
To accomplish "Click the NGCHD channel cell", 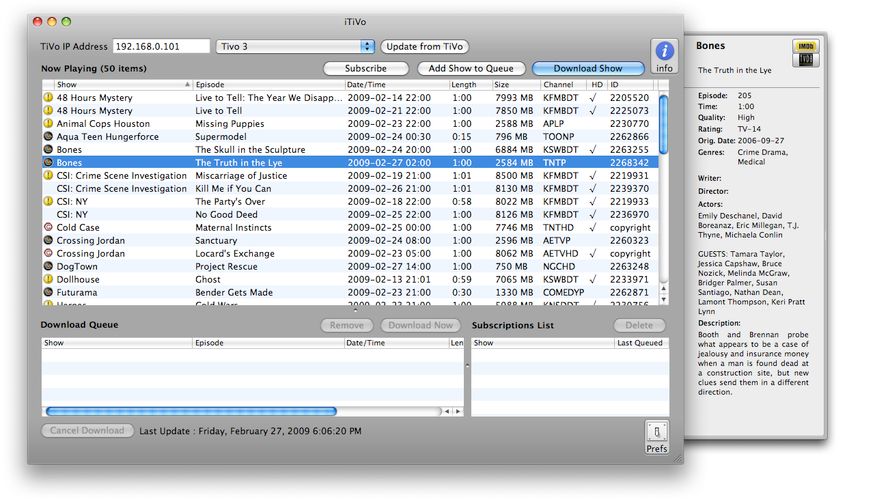I will (558, 266).
